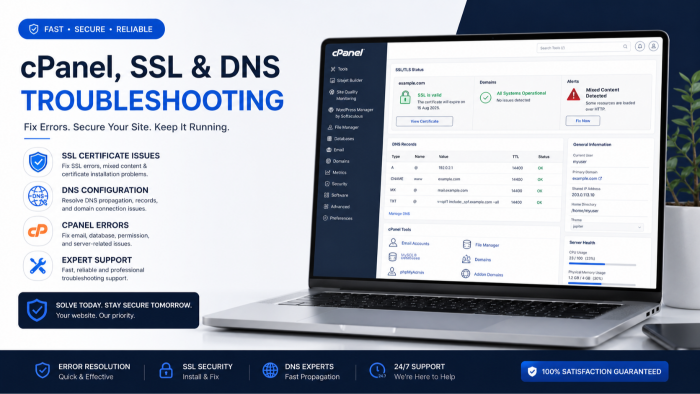Click the CPU Usage progress bar
The image size is (700, 394).
tap(602, 264)
